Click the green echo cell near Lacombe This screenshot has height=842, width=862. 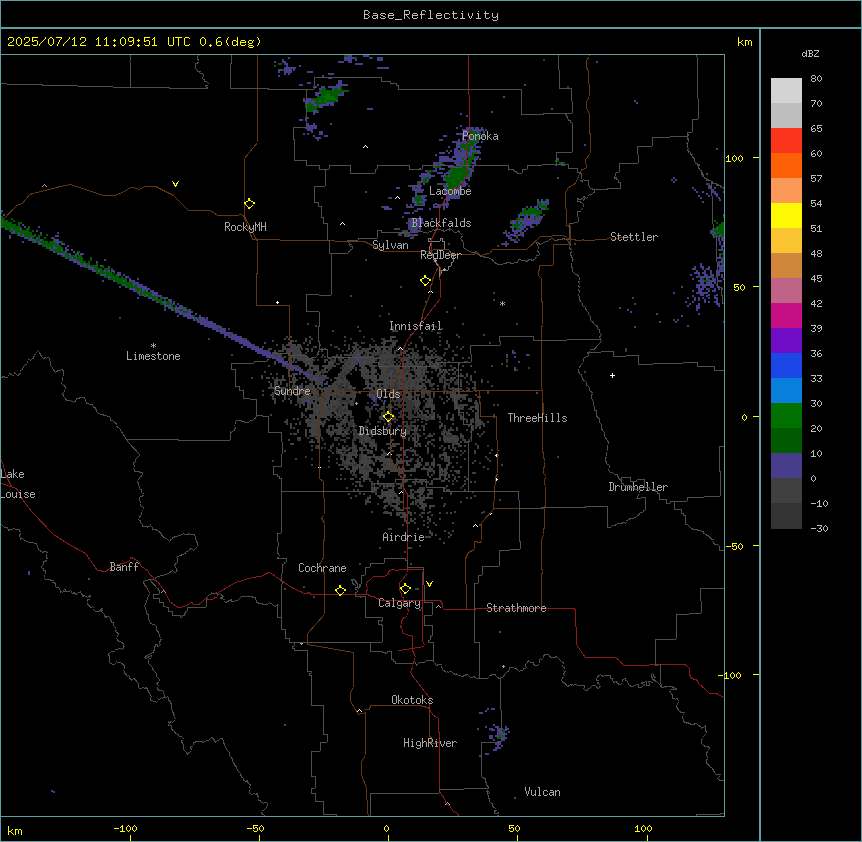click(x=456, y=177)
